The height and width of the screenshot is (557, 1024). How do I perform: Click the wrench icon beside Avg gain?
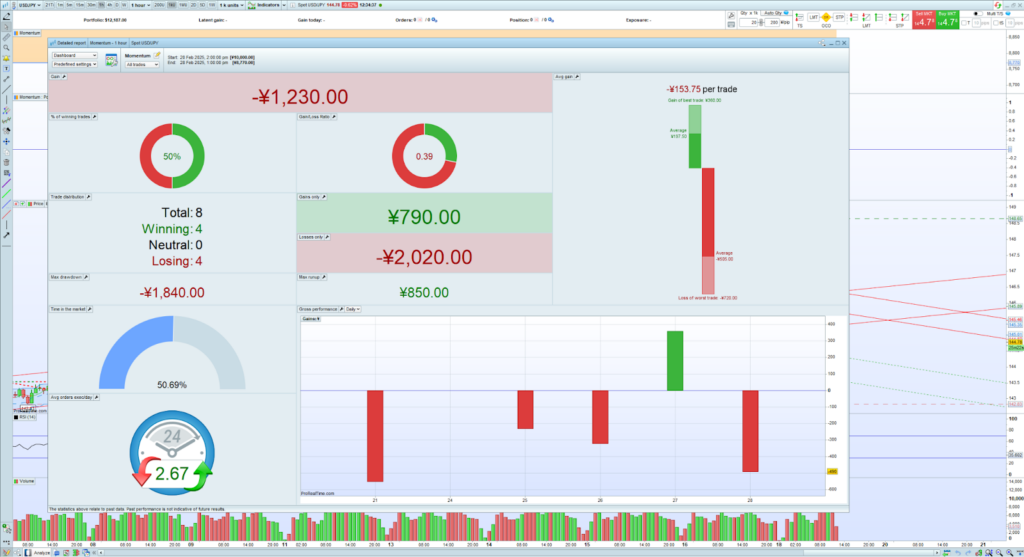point(582,76)
